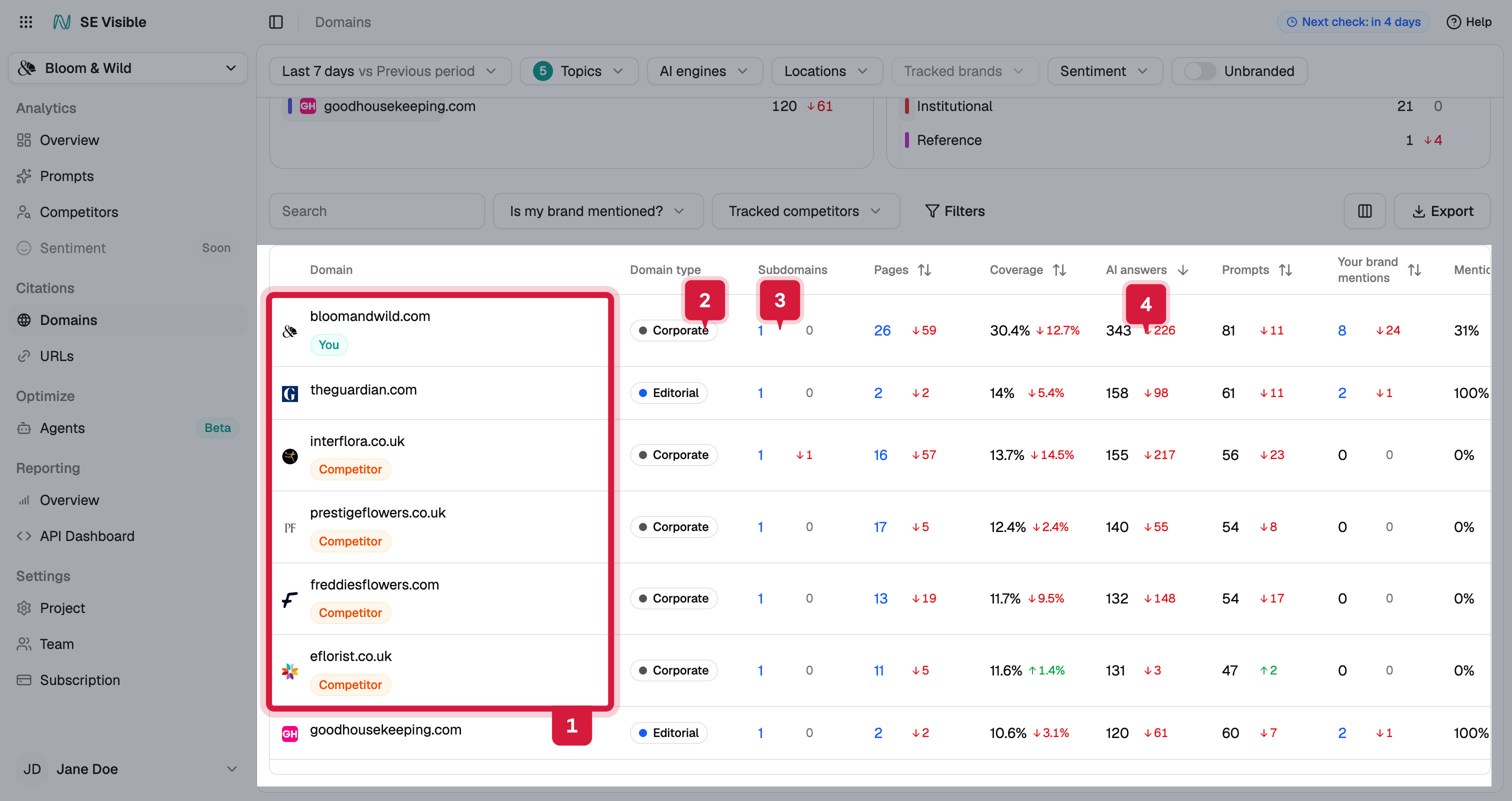Open the Tracked competitors dropdown

(x=805, y=211)
